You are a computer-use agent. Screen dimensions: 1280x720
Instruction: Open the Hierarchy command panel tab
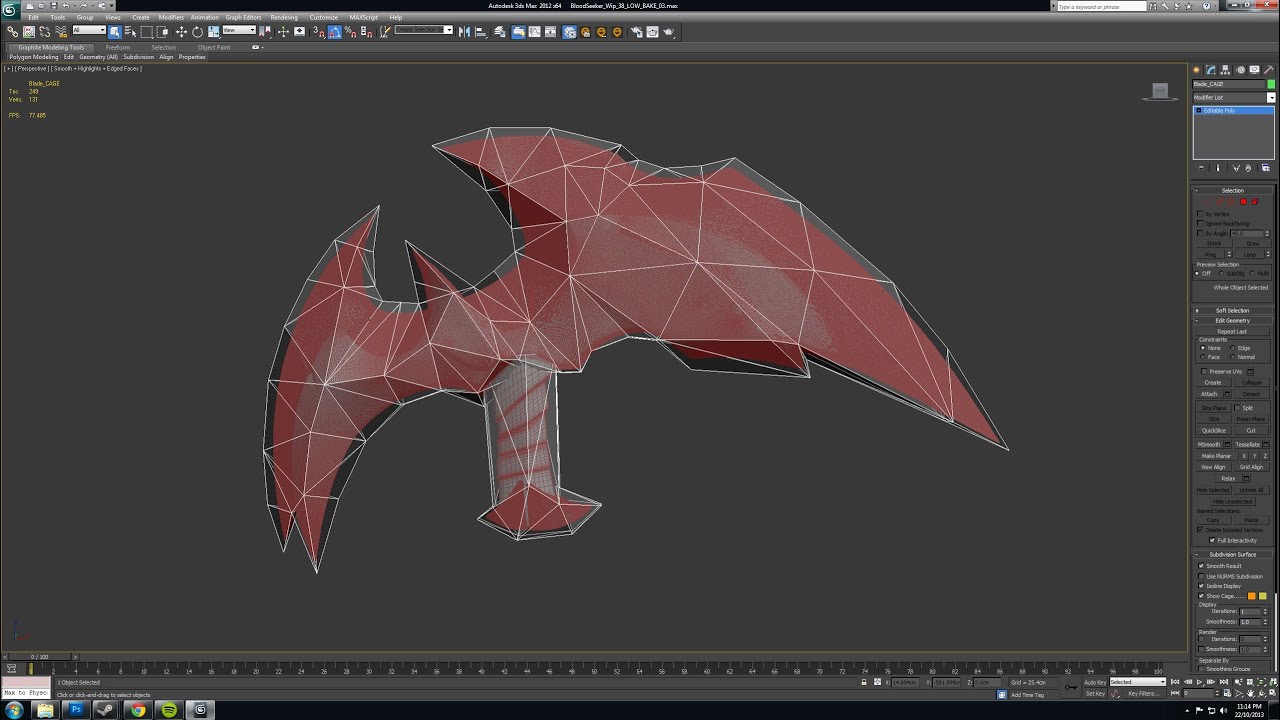(1224, 70)
